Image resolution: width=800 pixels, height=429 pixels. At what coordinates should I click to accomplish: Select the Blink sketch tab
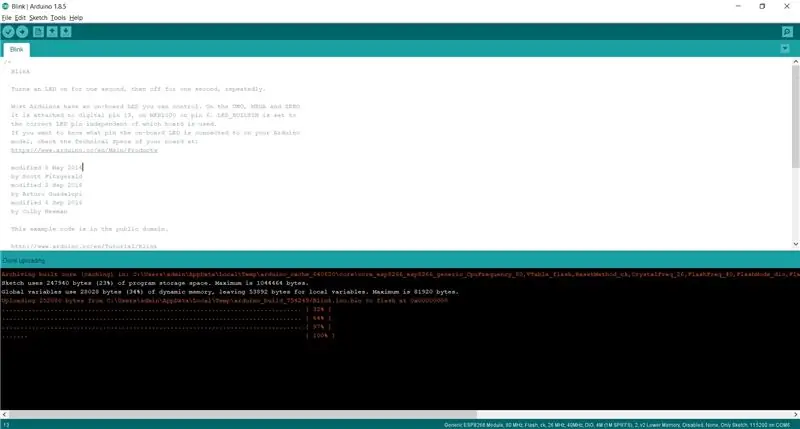(16, 49)
